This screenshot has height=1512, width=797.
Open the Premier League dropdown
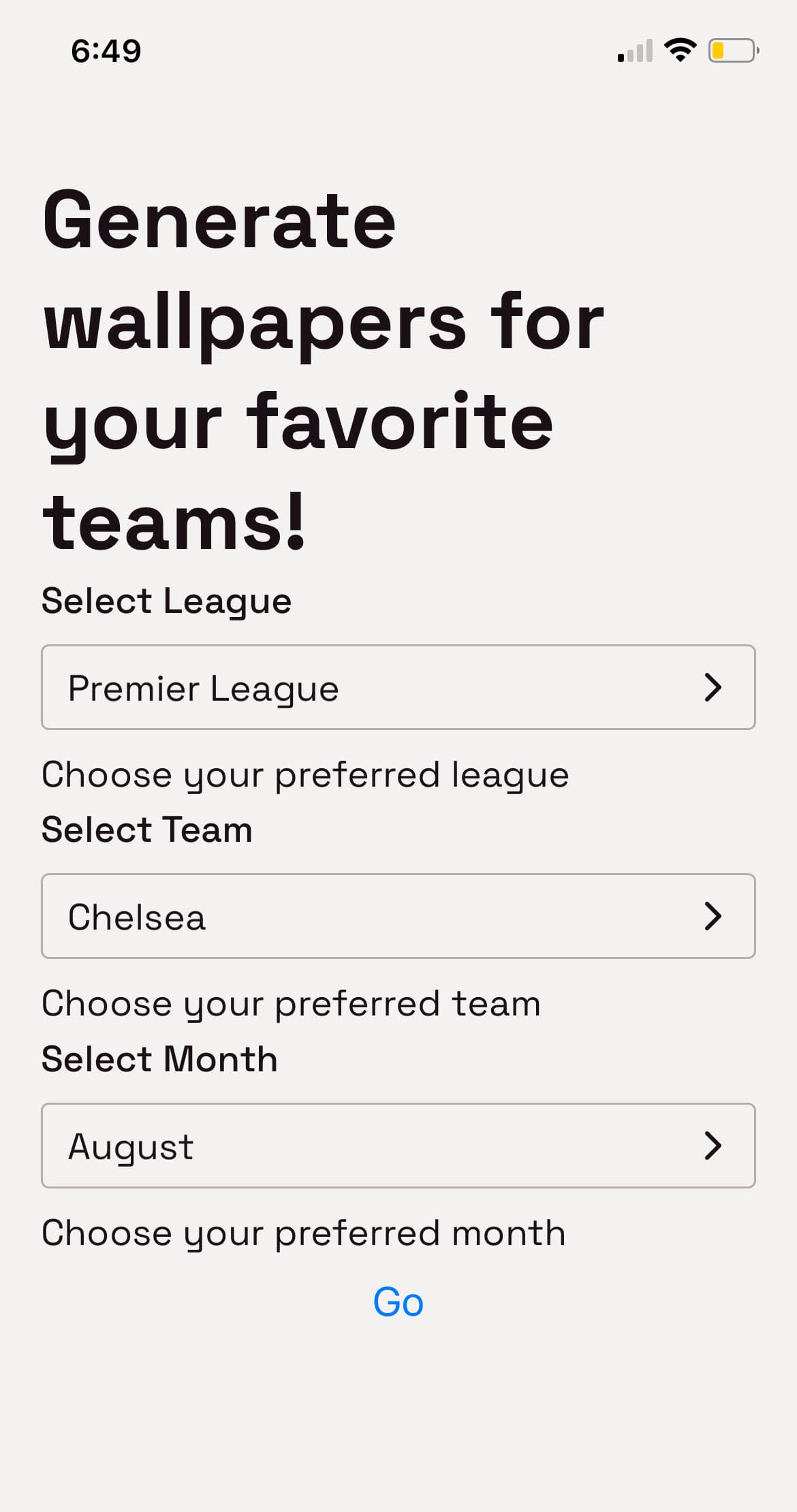click(398, 687)
